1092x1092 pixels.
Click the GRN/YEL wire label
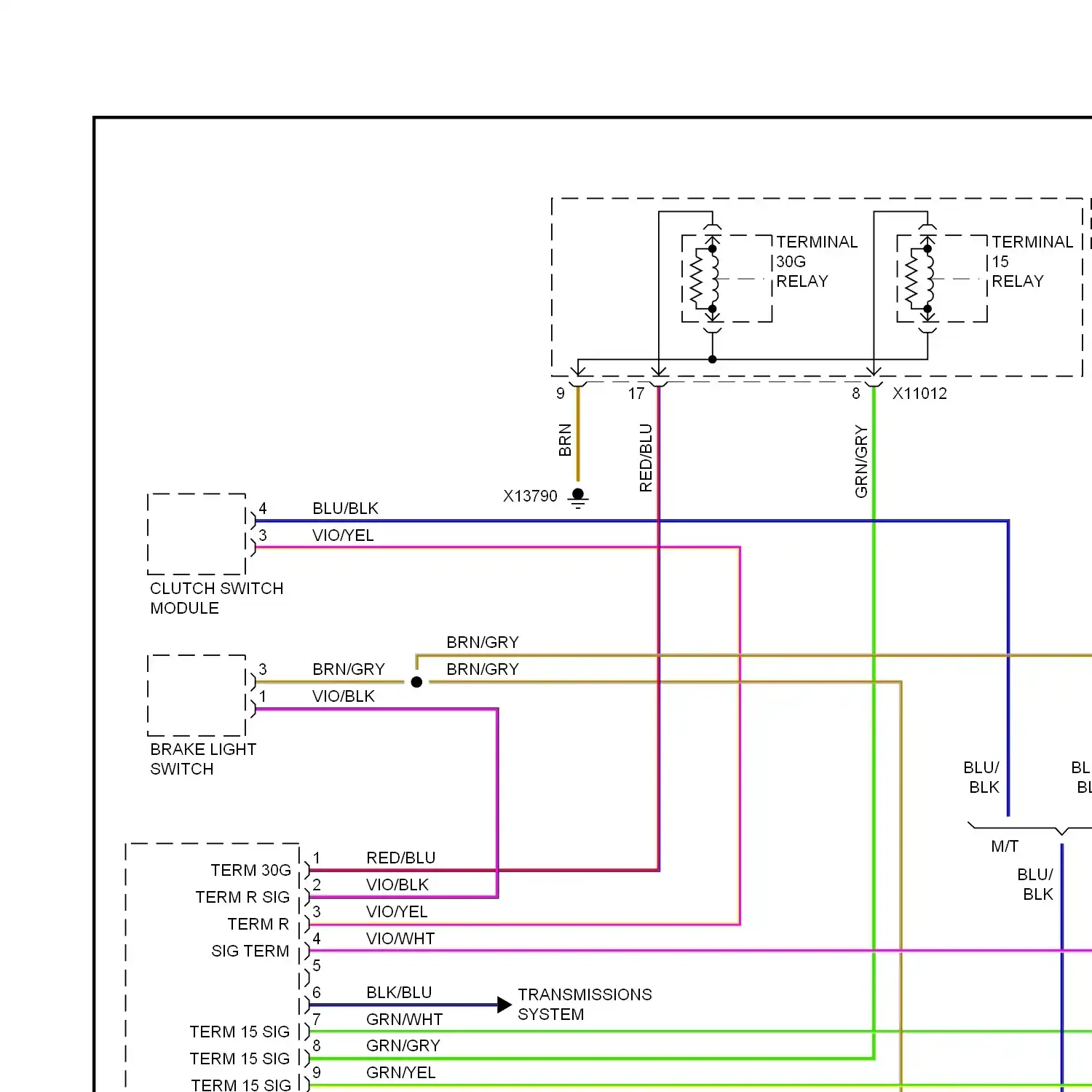tap(400, 1072)
